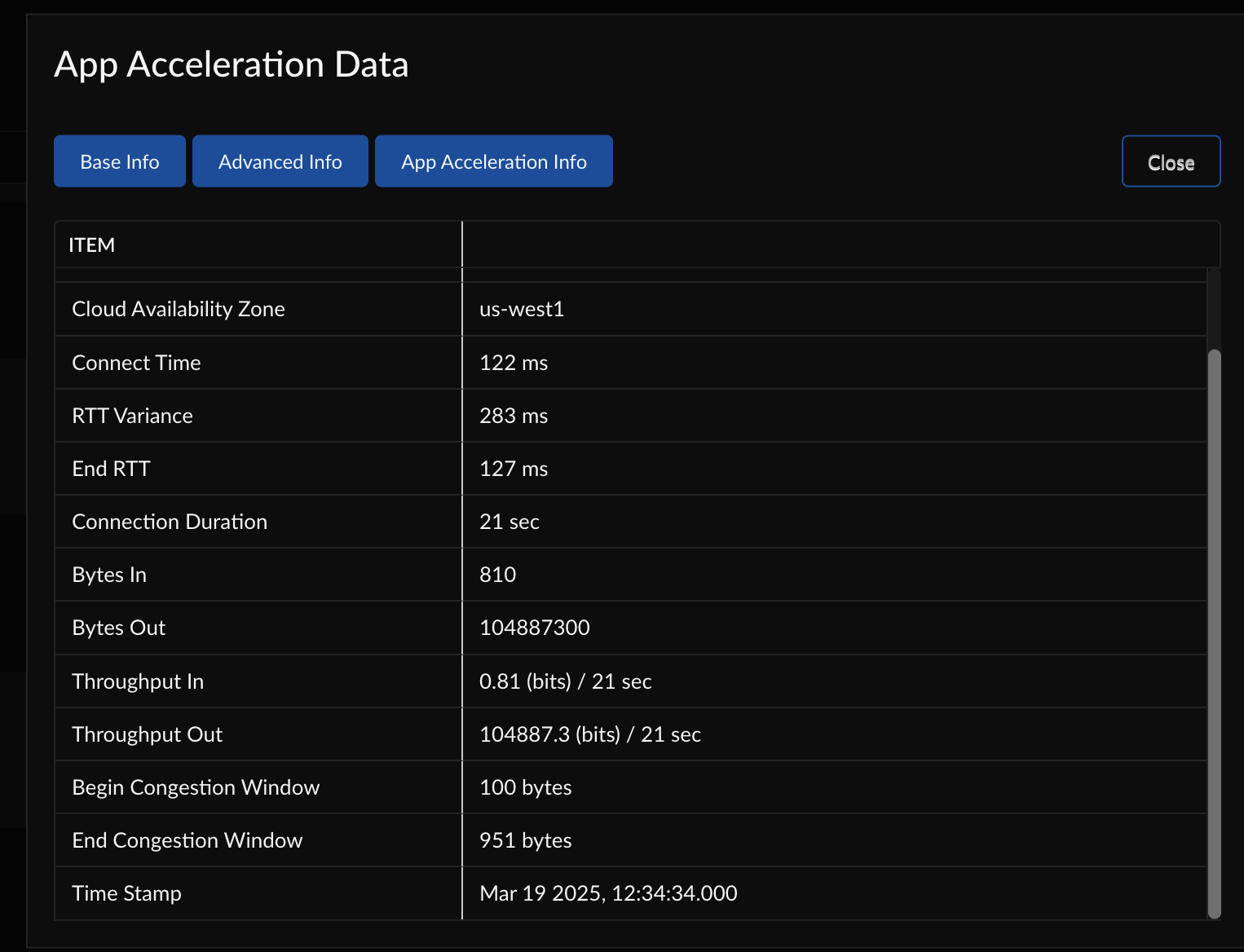Viewport: 1244px width, 952px height.
Task: Select the End RTT row label
Action: pyautogui.click(x=111, y=469)
